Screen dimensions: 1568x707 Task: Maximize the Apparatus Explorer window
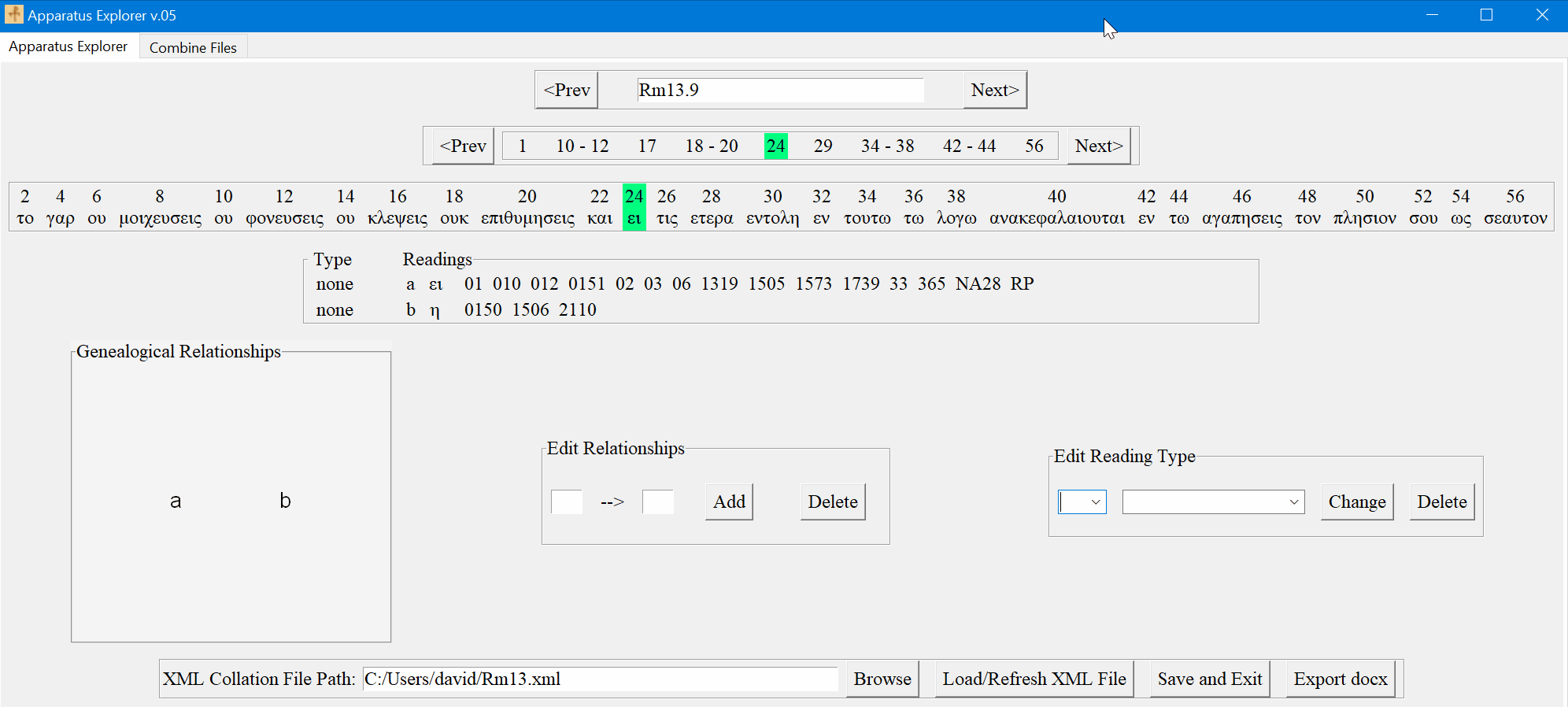click(x=1486, y=15)
